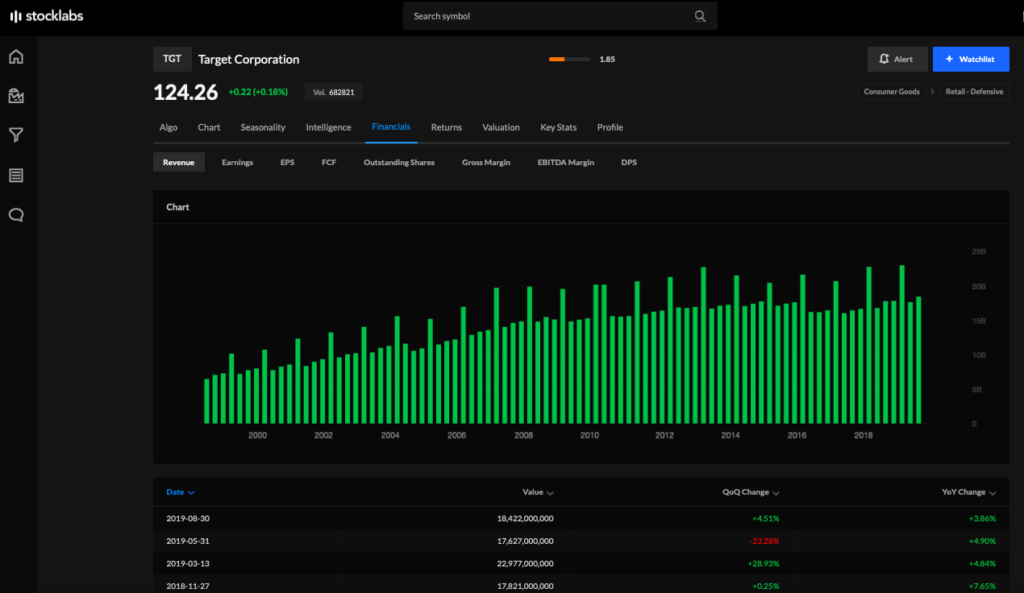The height and width of the screenshot is (593, 1024).
Task: Open the Profile tab
Action: click(610, 127)
